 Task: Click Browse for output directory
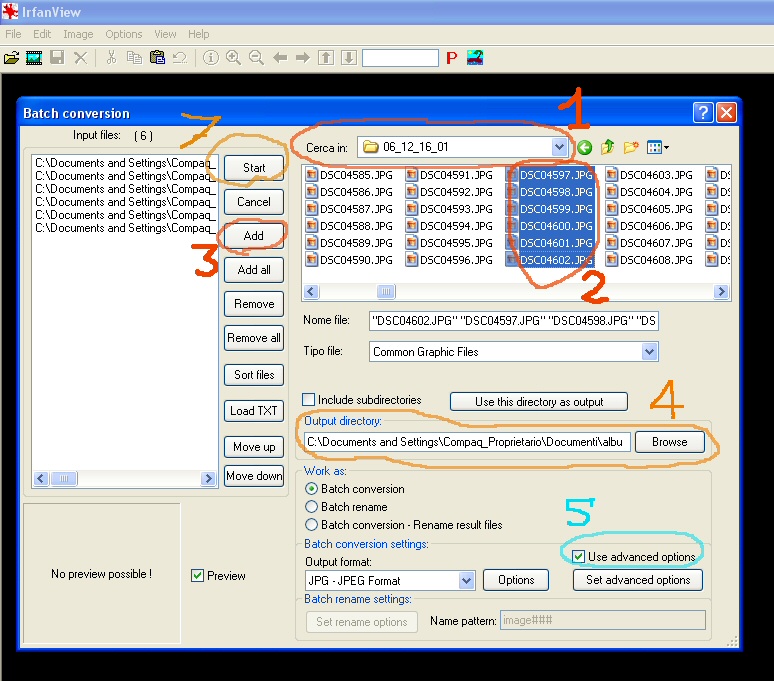coord(669,442)
